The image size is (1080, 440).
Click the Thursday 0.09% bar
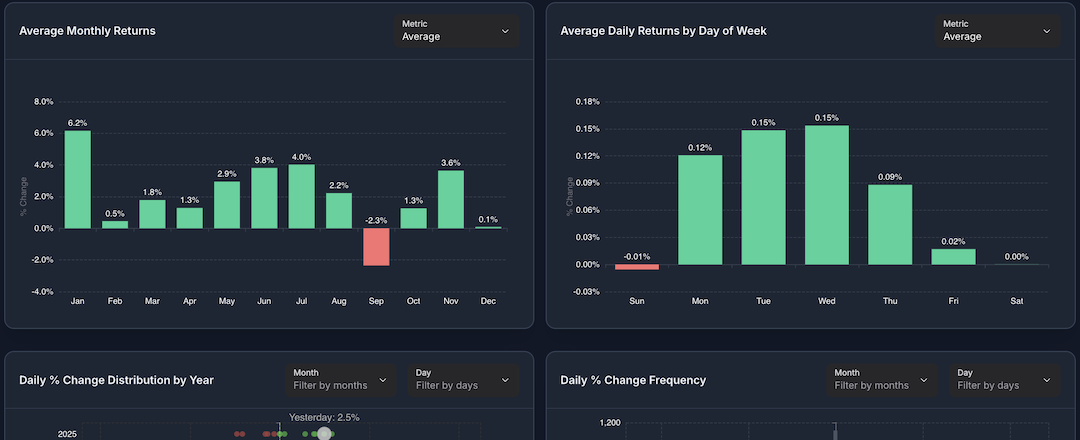tap(890, 225)
